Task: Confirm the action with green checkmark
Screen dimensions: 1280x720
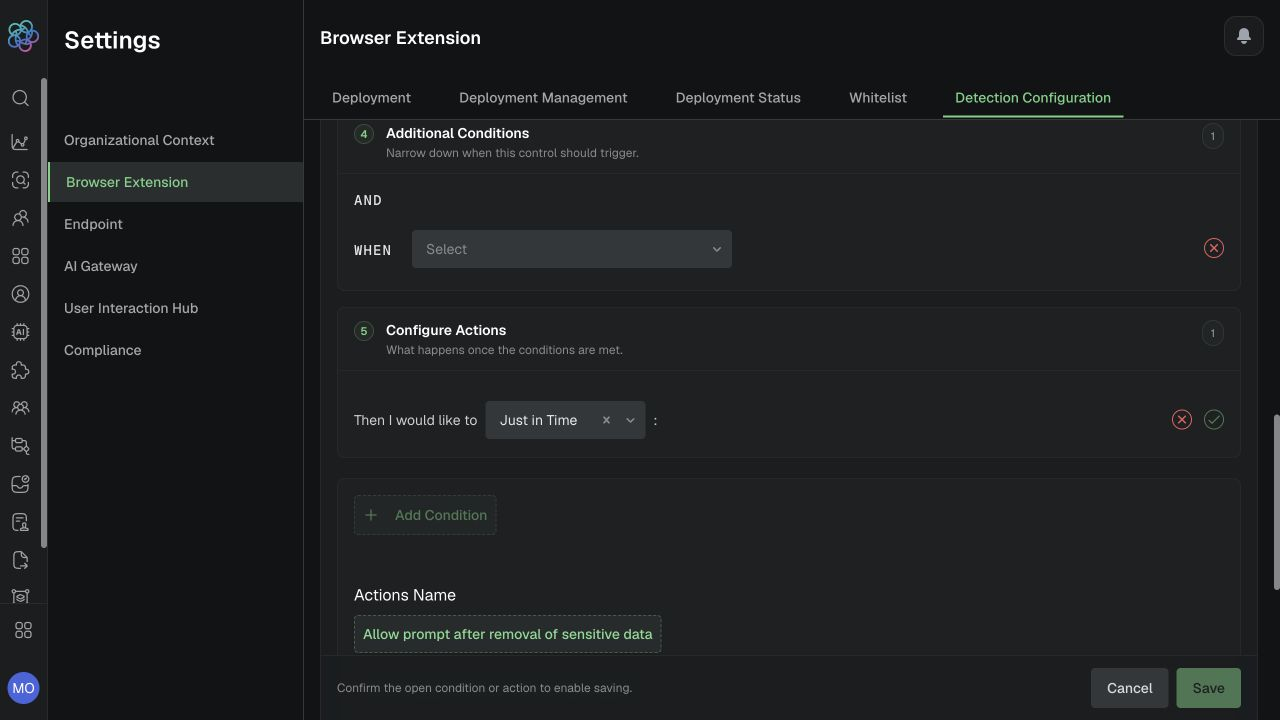Action: click(1214, 420)
